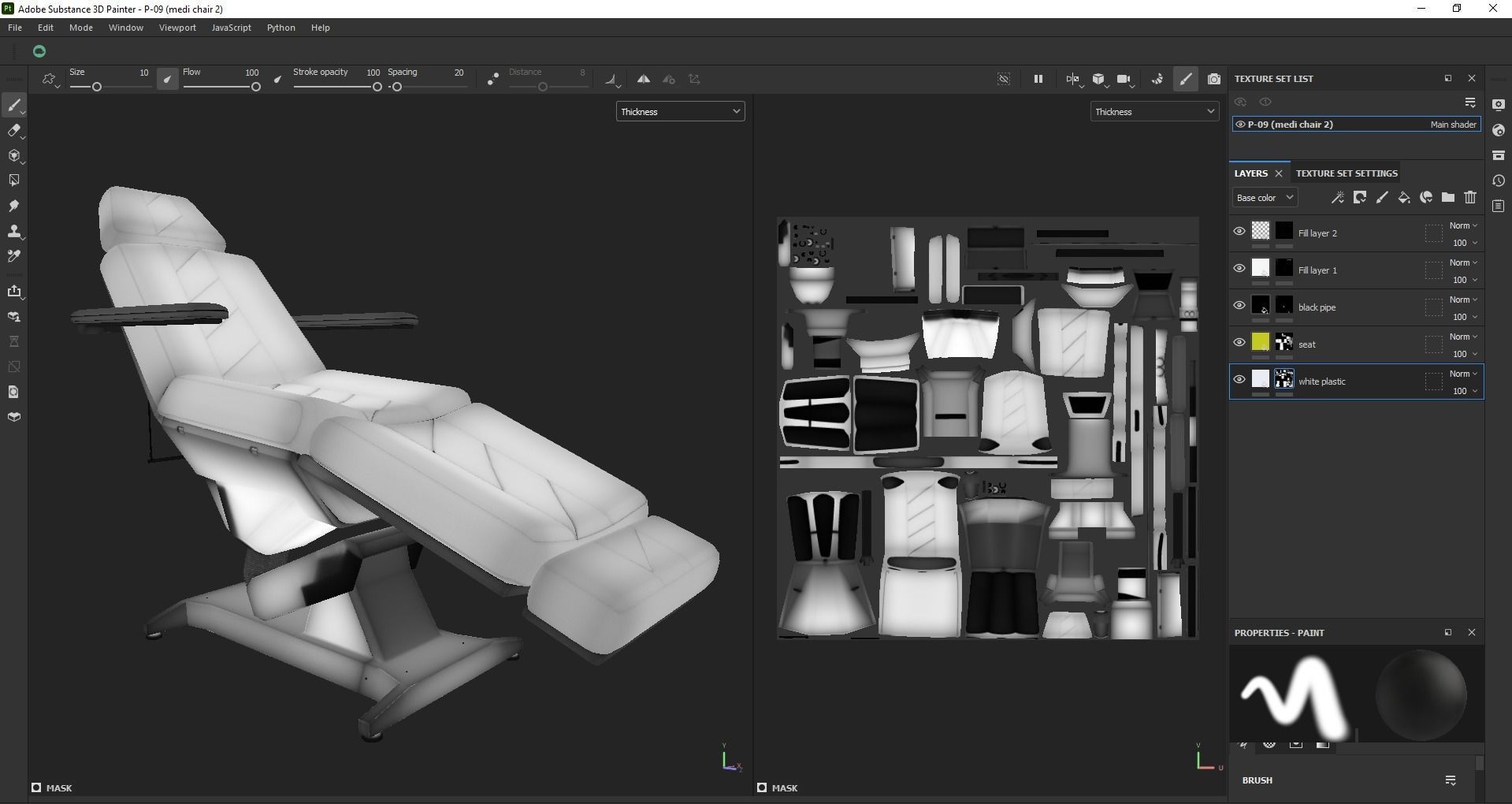1512x804 pixels.
Task: Click the Iray render mode icon
Action: [x=1157, y=79]
